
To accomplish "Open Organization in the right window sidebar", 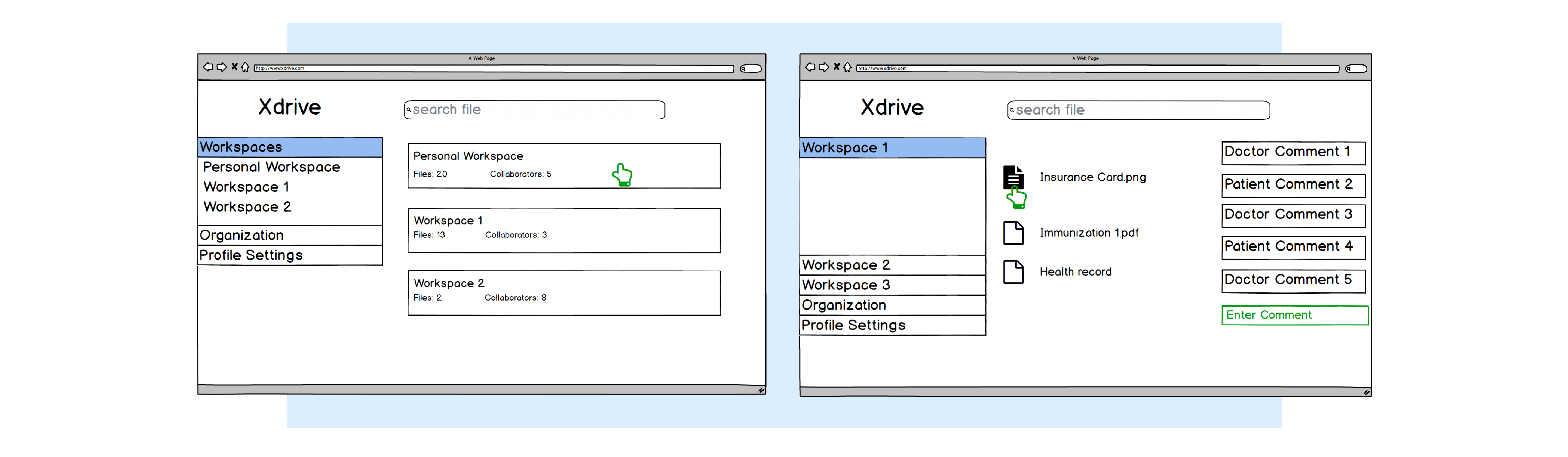I will pos(893,305).
